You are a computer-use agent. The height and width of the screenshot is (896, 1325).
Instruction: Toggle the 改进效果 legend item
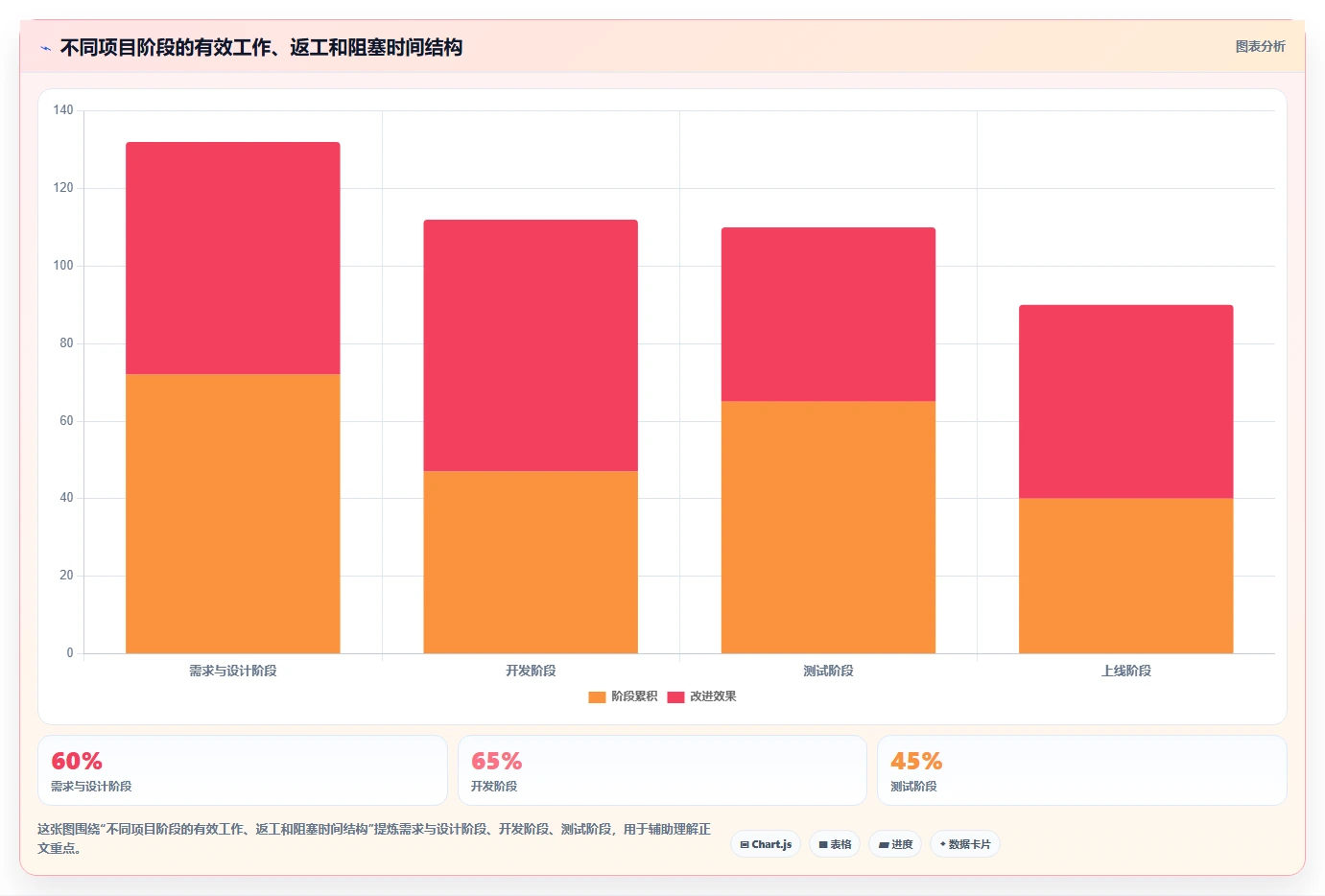[x=701, y=696]
